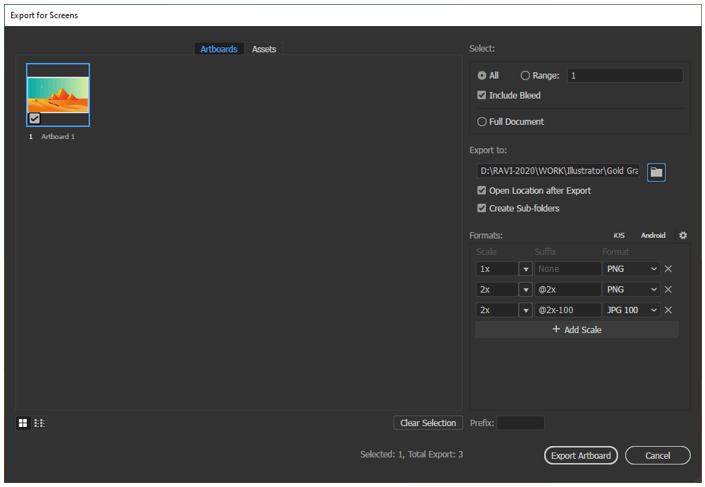
Task: Click the Artboard 1 name label
Action: coord(58,137)
